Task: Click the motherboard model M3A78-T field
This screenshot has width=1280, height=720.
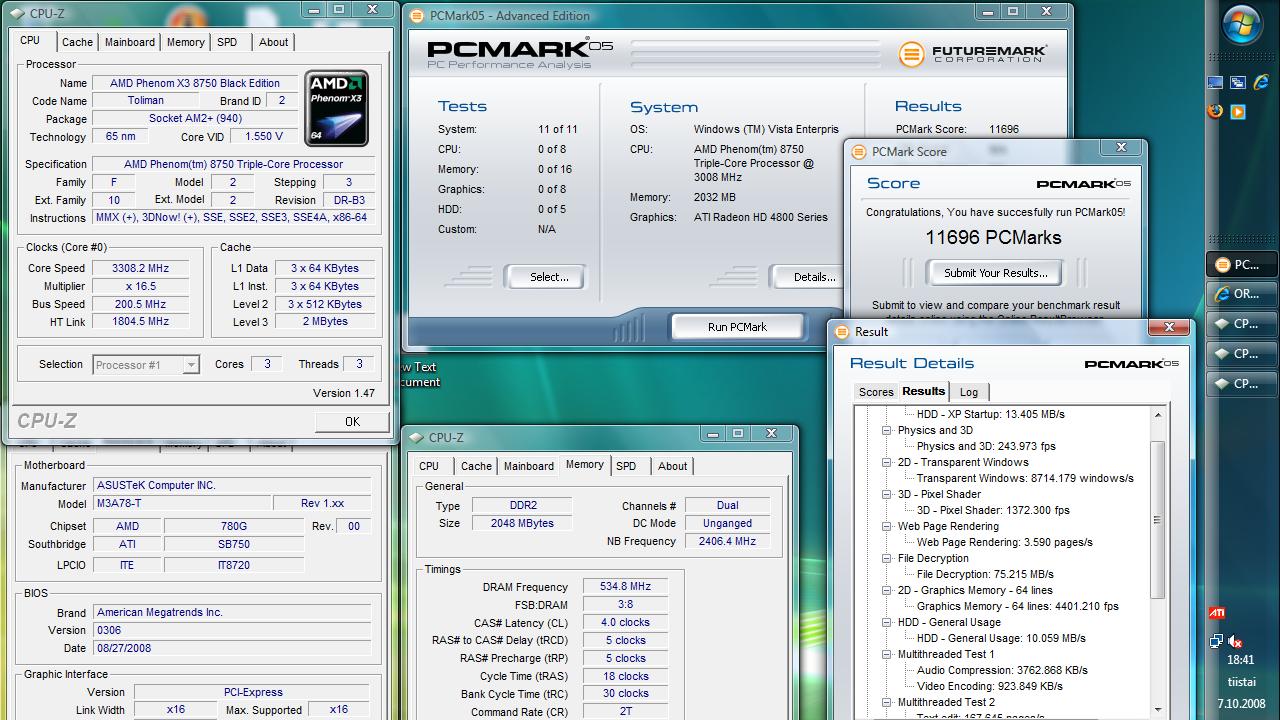Action: click(182, 503)
